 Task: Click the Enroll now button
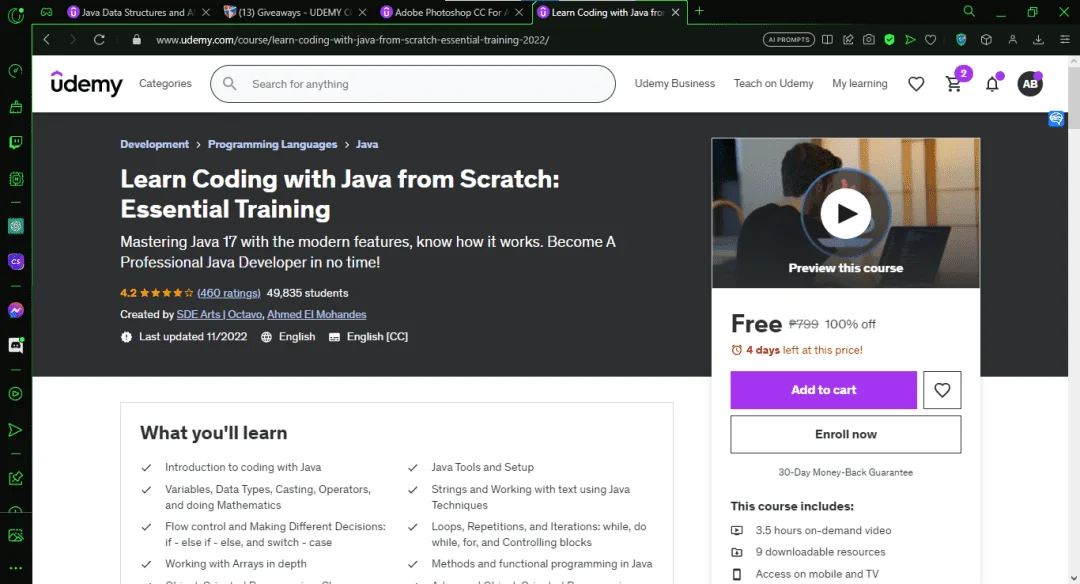point(846,435)
